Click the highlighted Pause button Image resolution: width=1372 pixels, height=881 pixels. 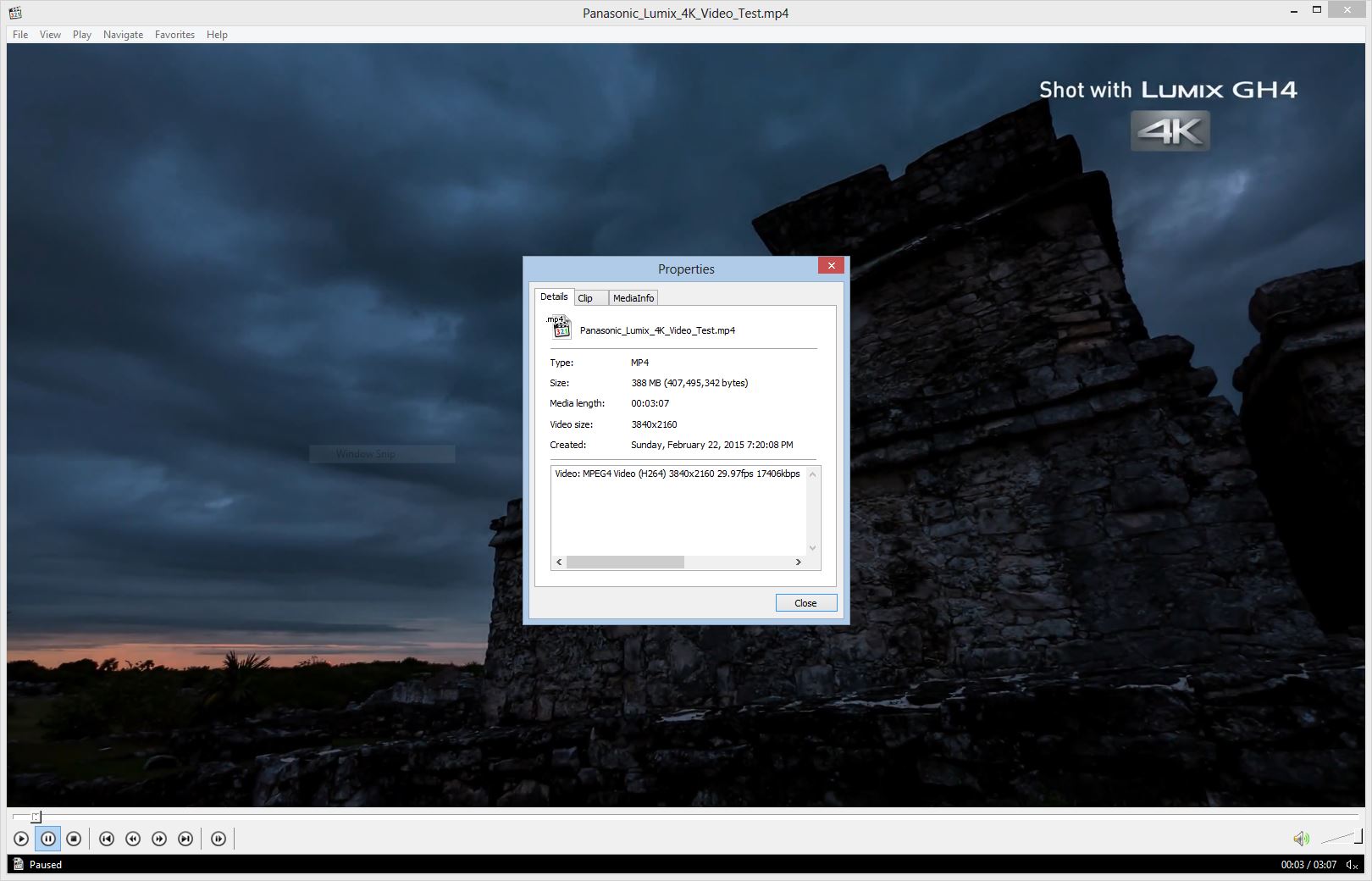pyautogui.click(x=47, y=839)
